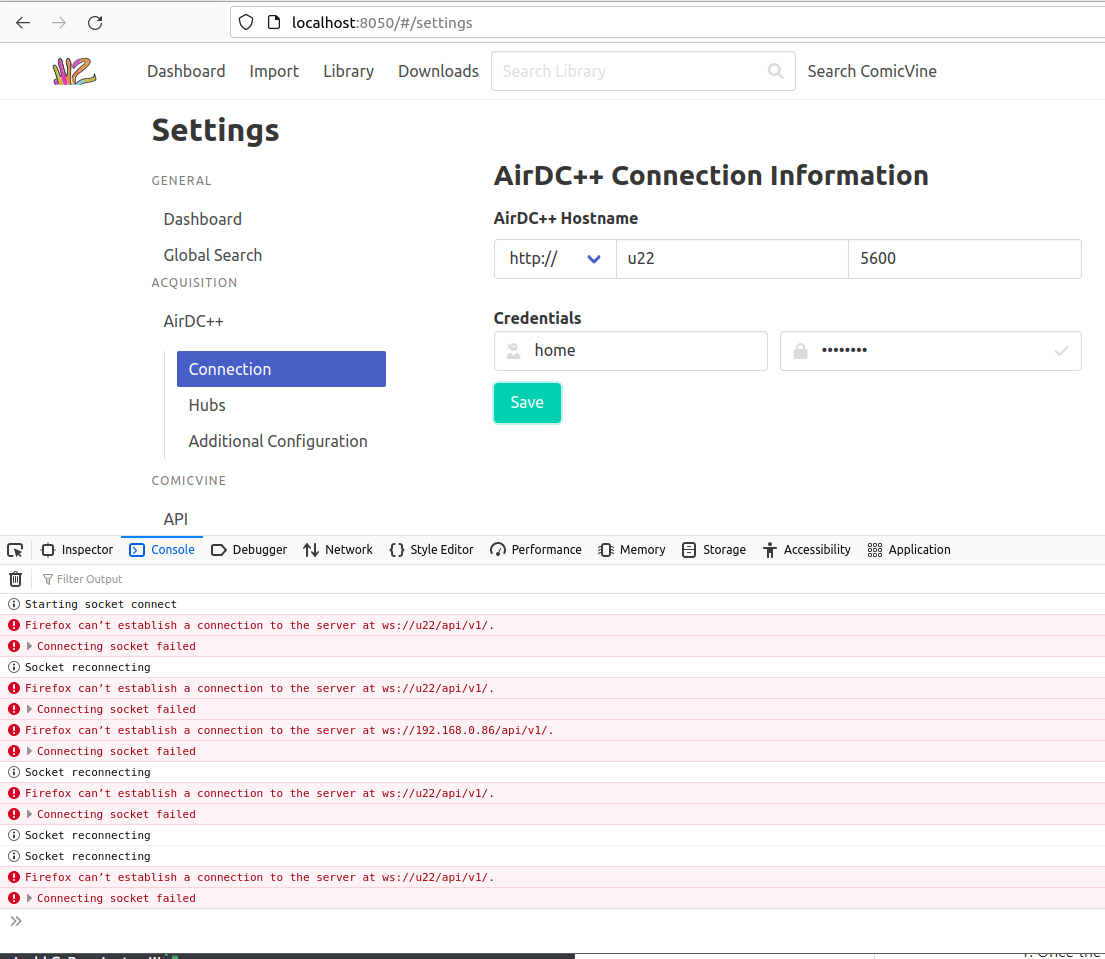This screenshot has height=959, width=1105.
Task: Clear console output with the trash icon
Action: click(16, 579)
